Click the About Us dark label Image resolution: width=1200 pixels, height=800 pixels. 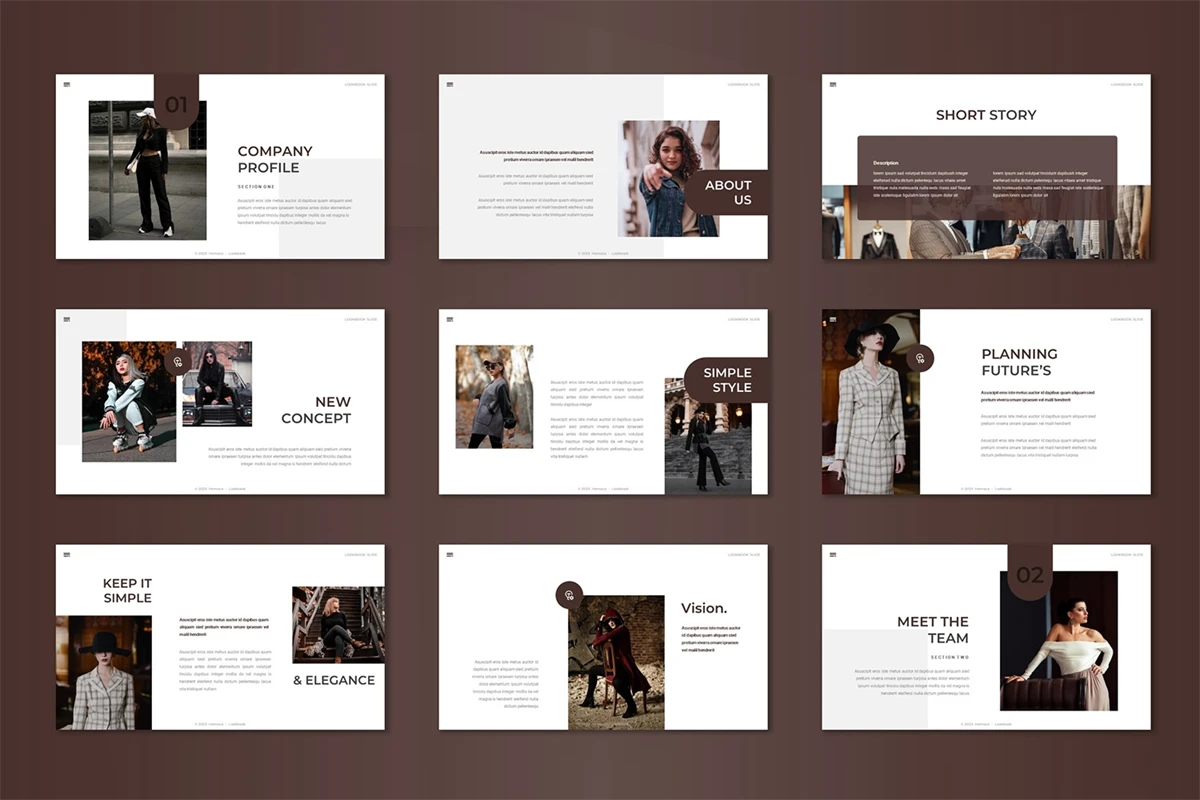tap(727, 192)
